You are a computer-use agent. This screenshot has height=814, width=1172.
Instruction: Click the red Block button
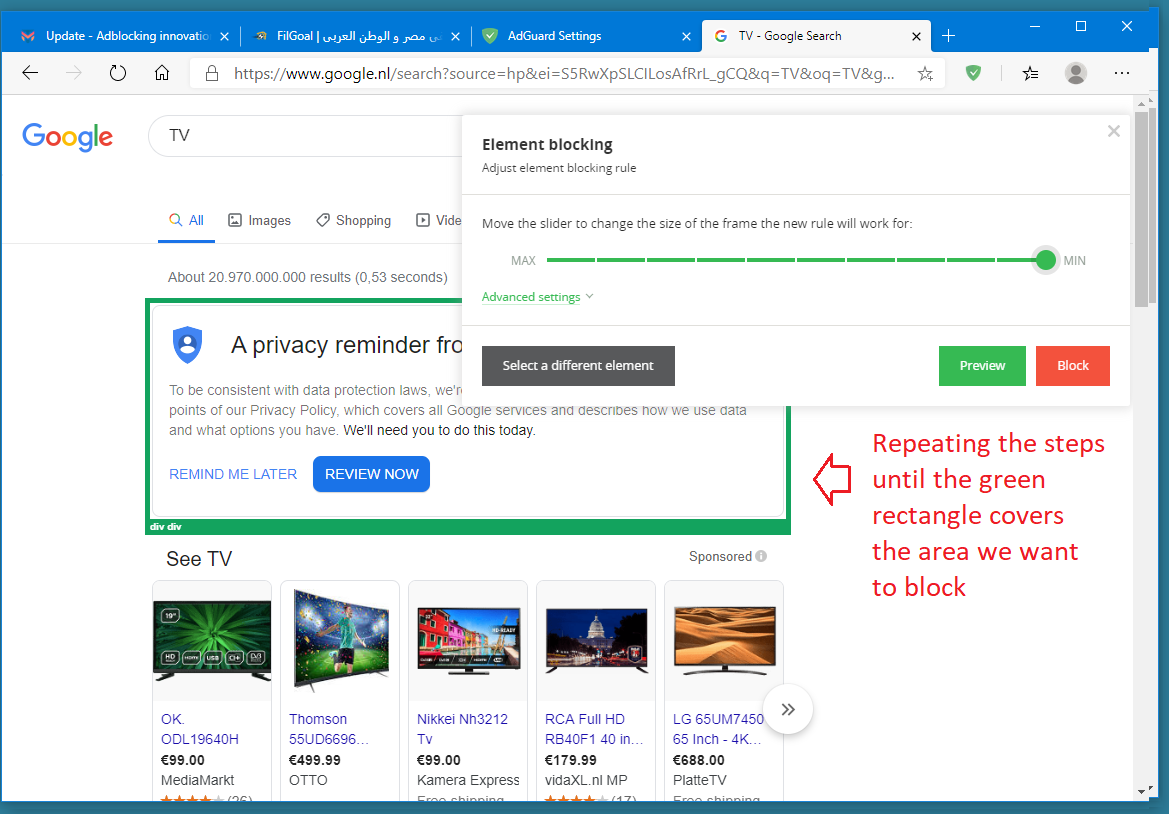click(1073, 366)
